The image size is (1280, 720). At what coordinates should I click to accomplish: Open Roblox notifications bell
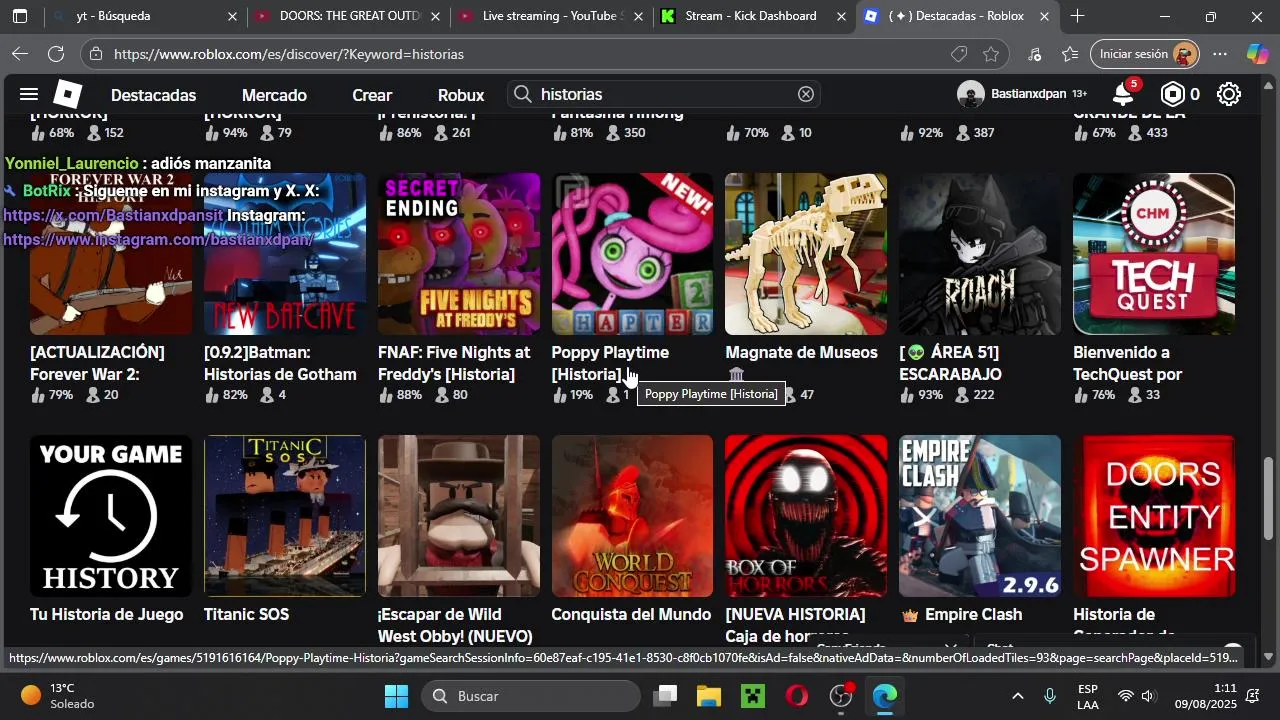pyautogui.click(x=1123, y=94)
